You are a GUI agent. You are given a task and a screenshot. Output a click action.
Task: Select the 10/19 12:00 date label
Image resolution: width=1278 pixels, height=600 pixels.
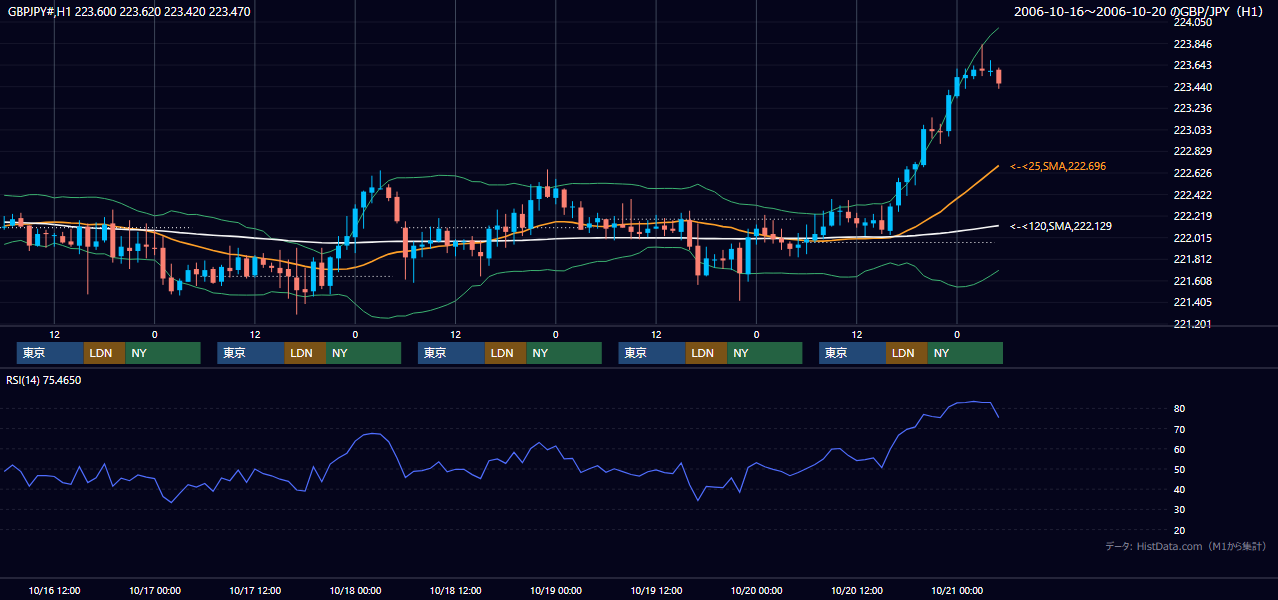point(656,590)
